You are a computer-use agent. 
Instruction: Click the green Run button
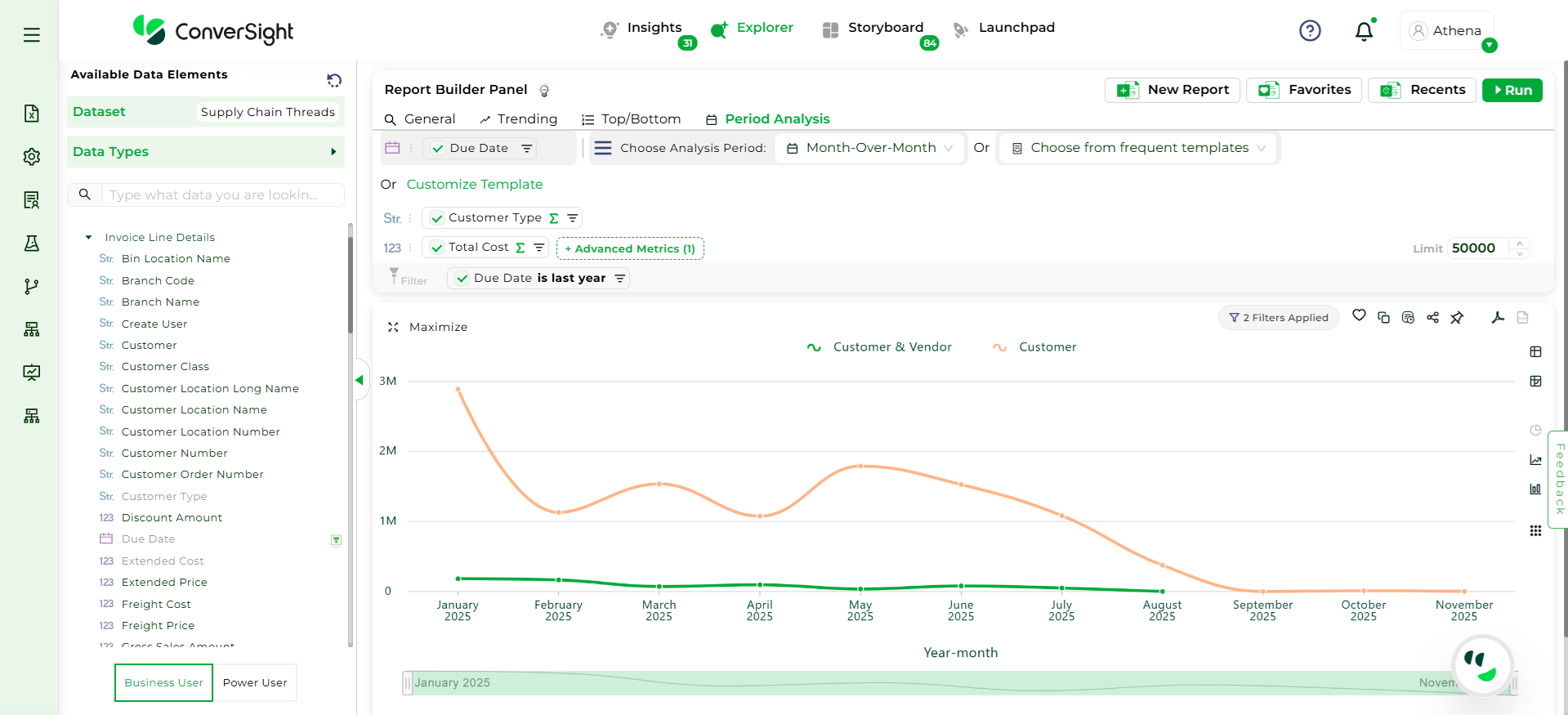coord(1512,90)
